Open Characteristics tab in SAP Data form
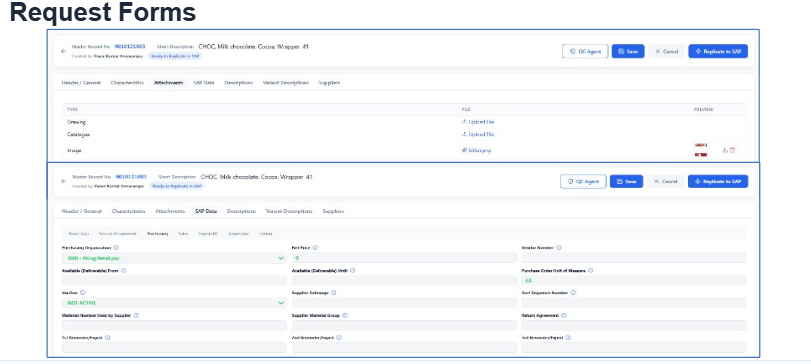 129,211
